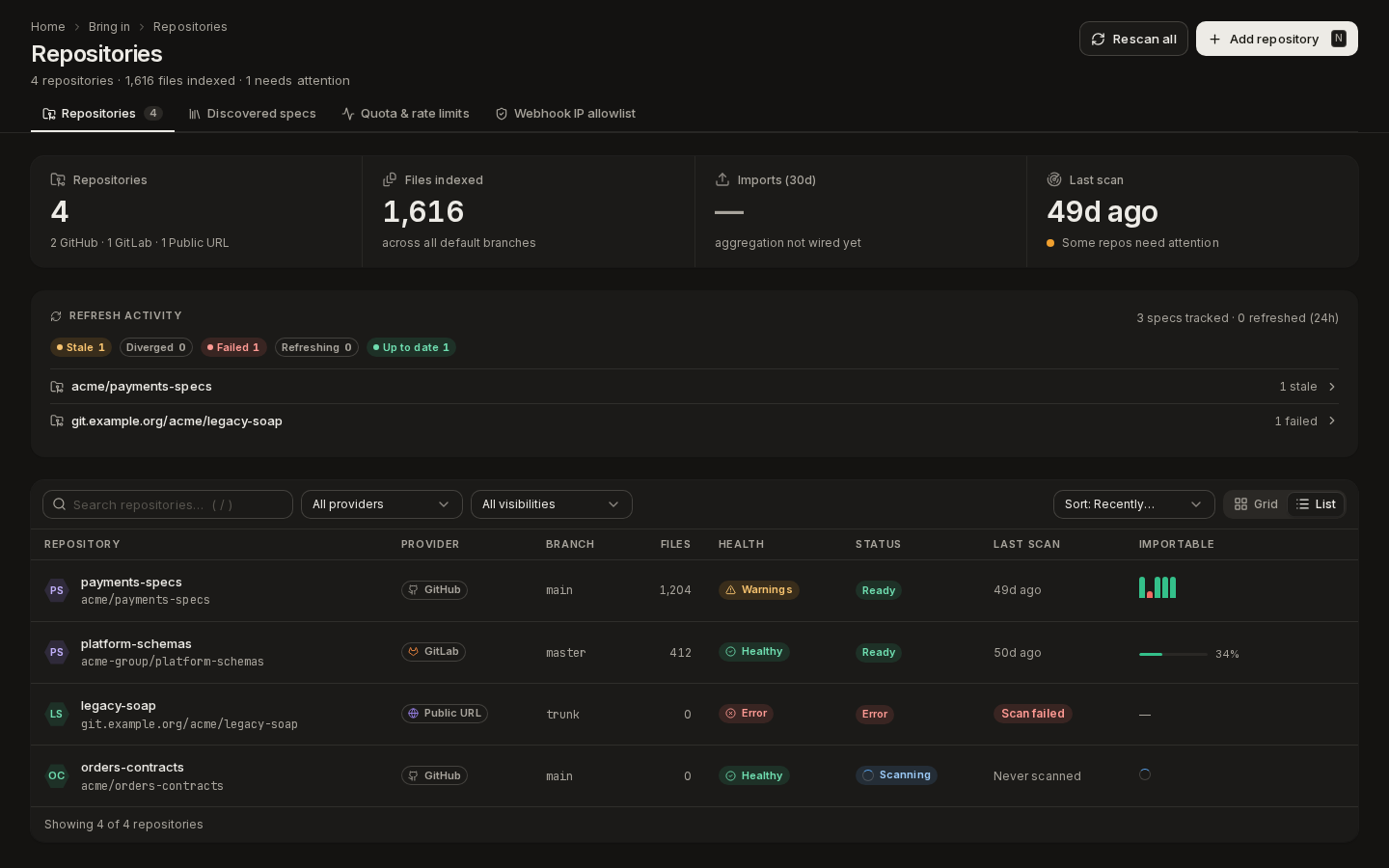This screenshot has height=868, width=1389.
Task: Expand the legacy-soap failed chevron
Action: click(x=1332, y=421)
